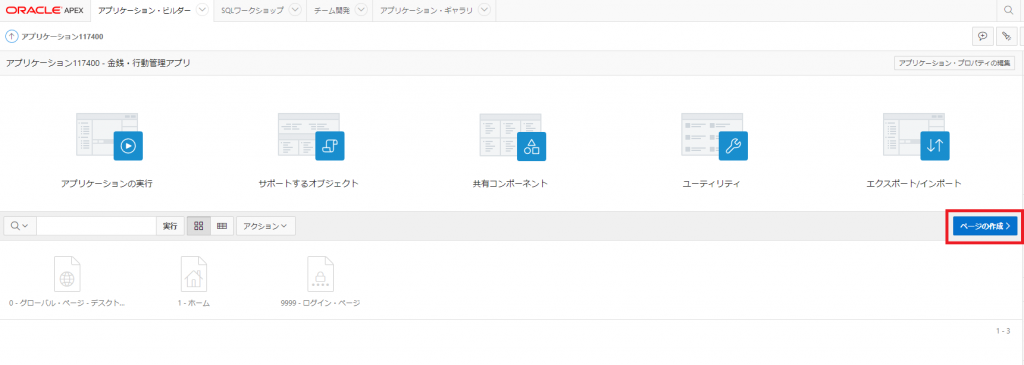Image resolution: width=1024 pixels, height=365 pixels.
Task: Open the login page lock icon
Action: tap(321, 274)
